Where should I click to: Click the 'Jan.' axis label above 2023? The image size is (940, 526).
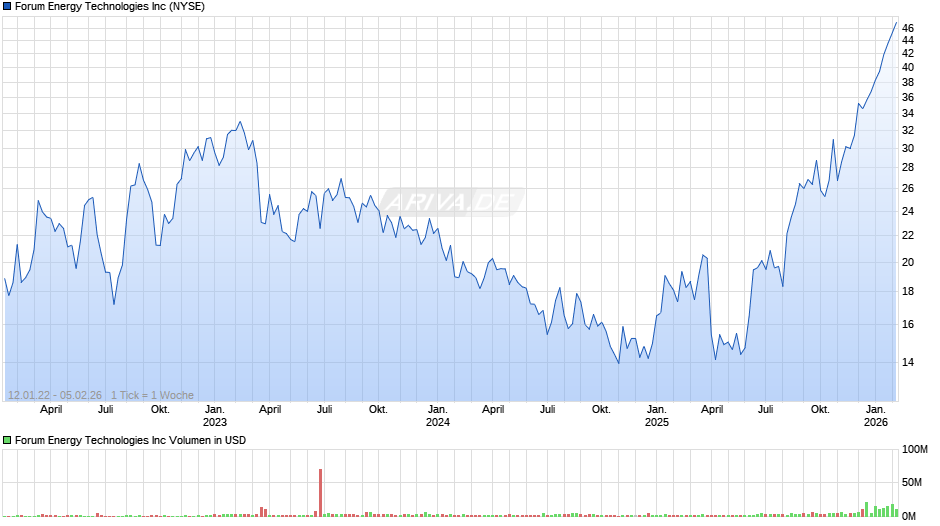pos(215,410)
